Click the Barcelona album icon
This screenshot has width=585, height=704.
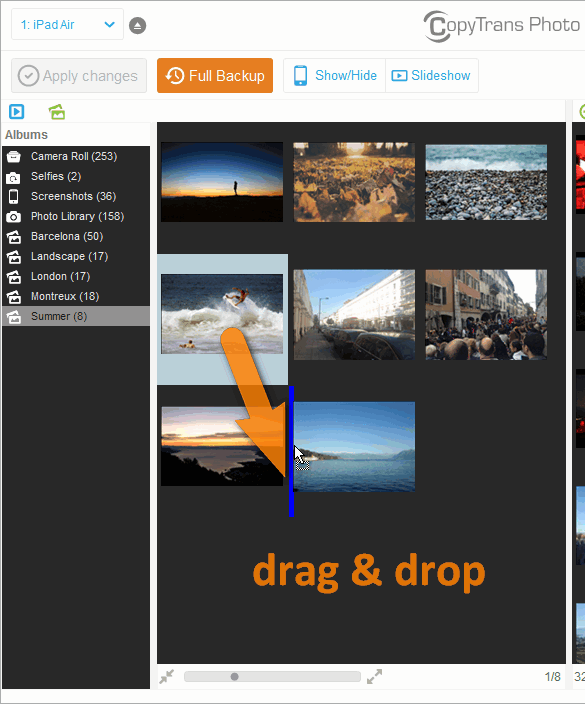click(13, 237)
